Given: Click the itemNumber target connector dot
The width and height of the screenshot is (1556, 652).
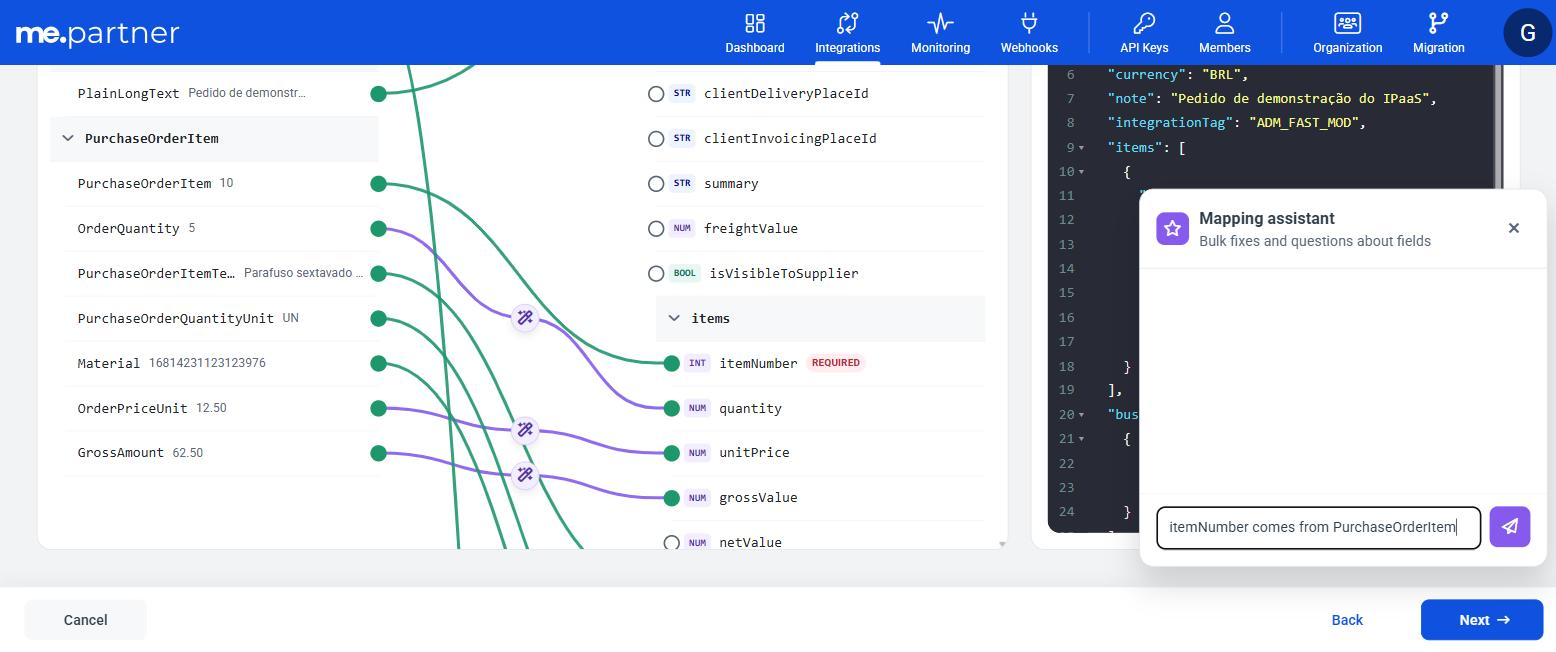Looking at the screenshot, I should [672, 363].
